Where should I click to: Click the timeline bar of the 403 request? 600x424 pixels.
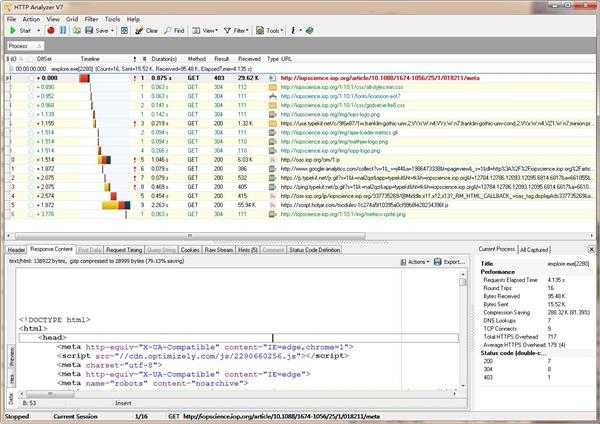(84, 78)
